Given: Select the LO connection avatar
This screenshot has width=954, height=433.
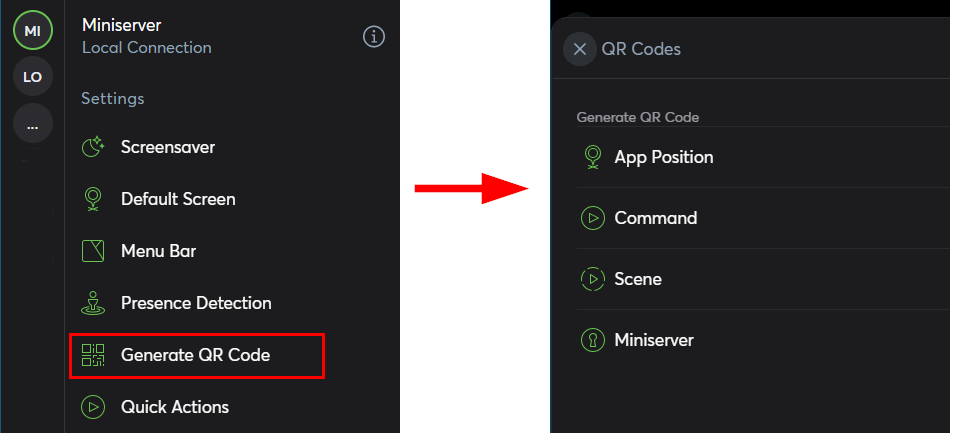Looking at the screenshot, I should click(x=32, y=77).
